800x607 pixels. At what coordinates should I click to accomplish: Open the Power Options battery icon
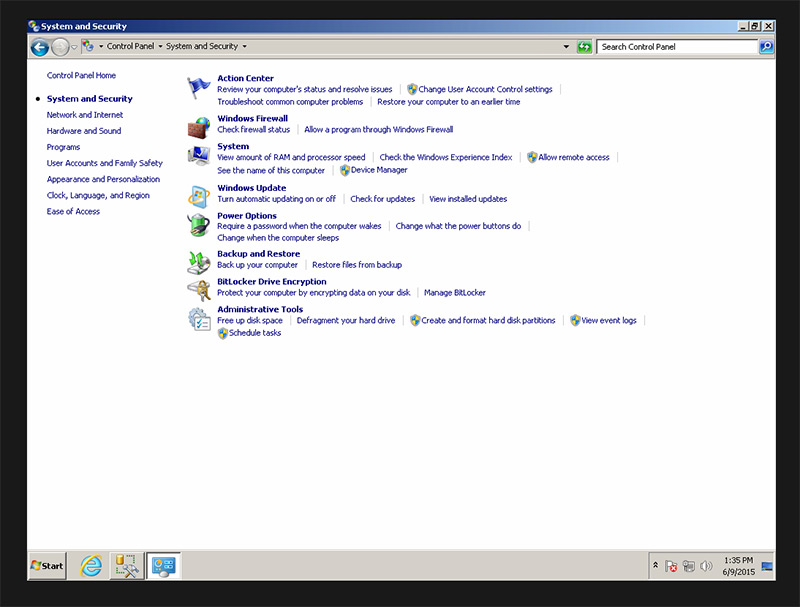point(198,225)
